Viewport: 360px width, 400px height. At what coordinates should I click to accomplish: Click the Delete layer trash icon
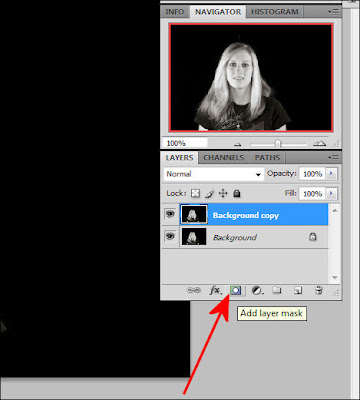(x=319, y=290)
